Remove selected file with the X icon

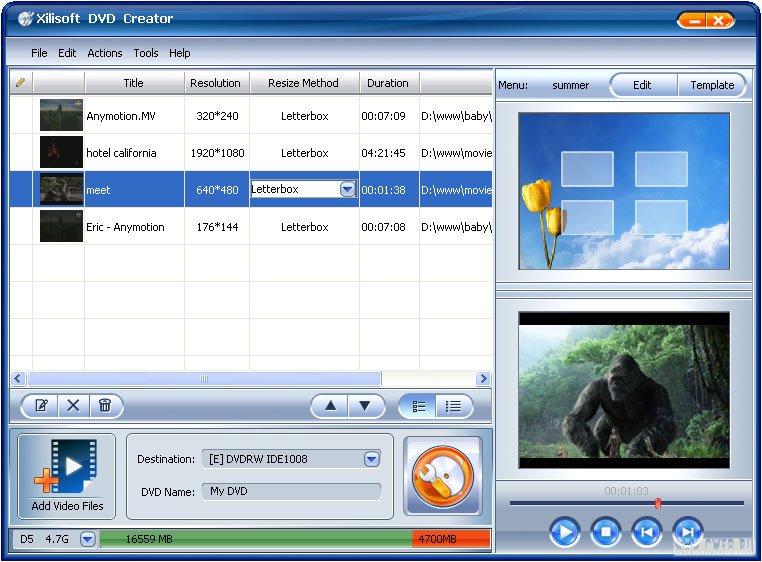(x=73, y=406)
